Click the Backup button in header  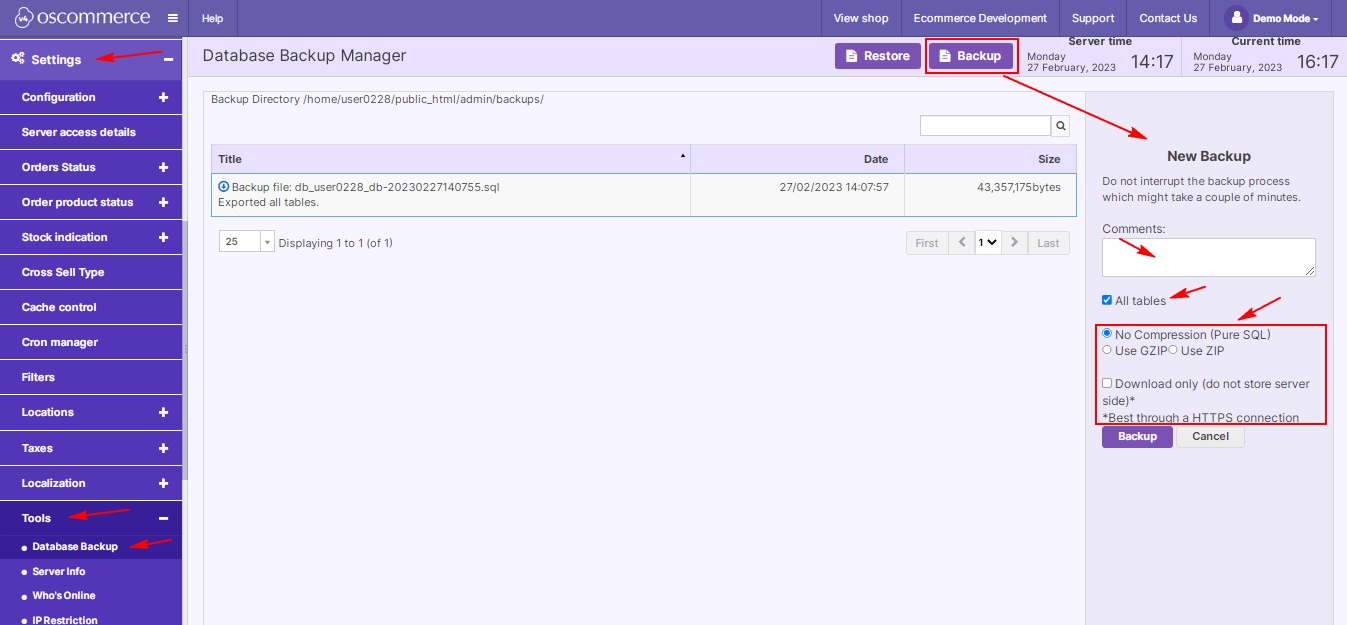970,56
